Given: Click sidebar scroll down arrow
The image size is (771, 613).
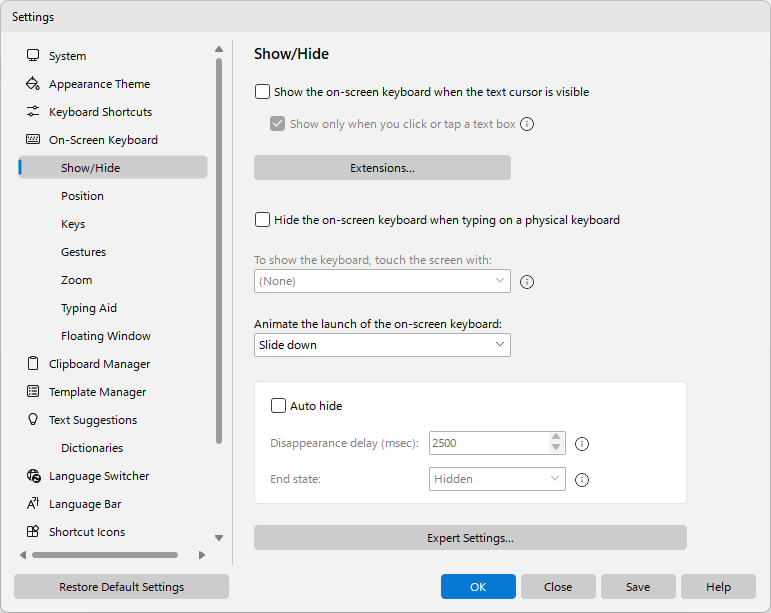Looking at the screenshot, I should [219, 538].
